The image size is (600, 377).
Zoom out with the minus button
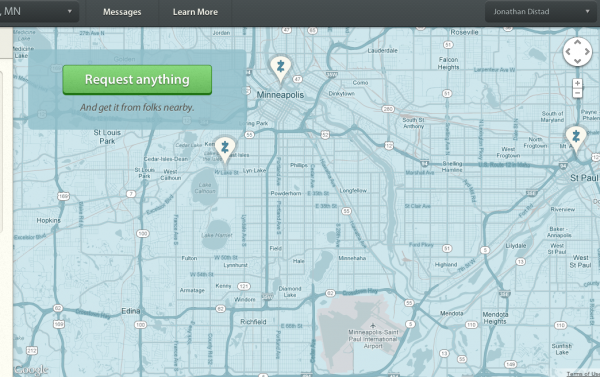point(577,93)
